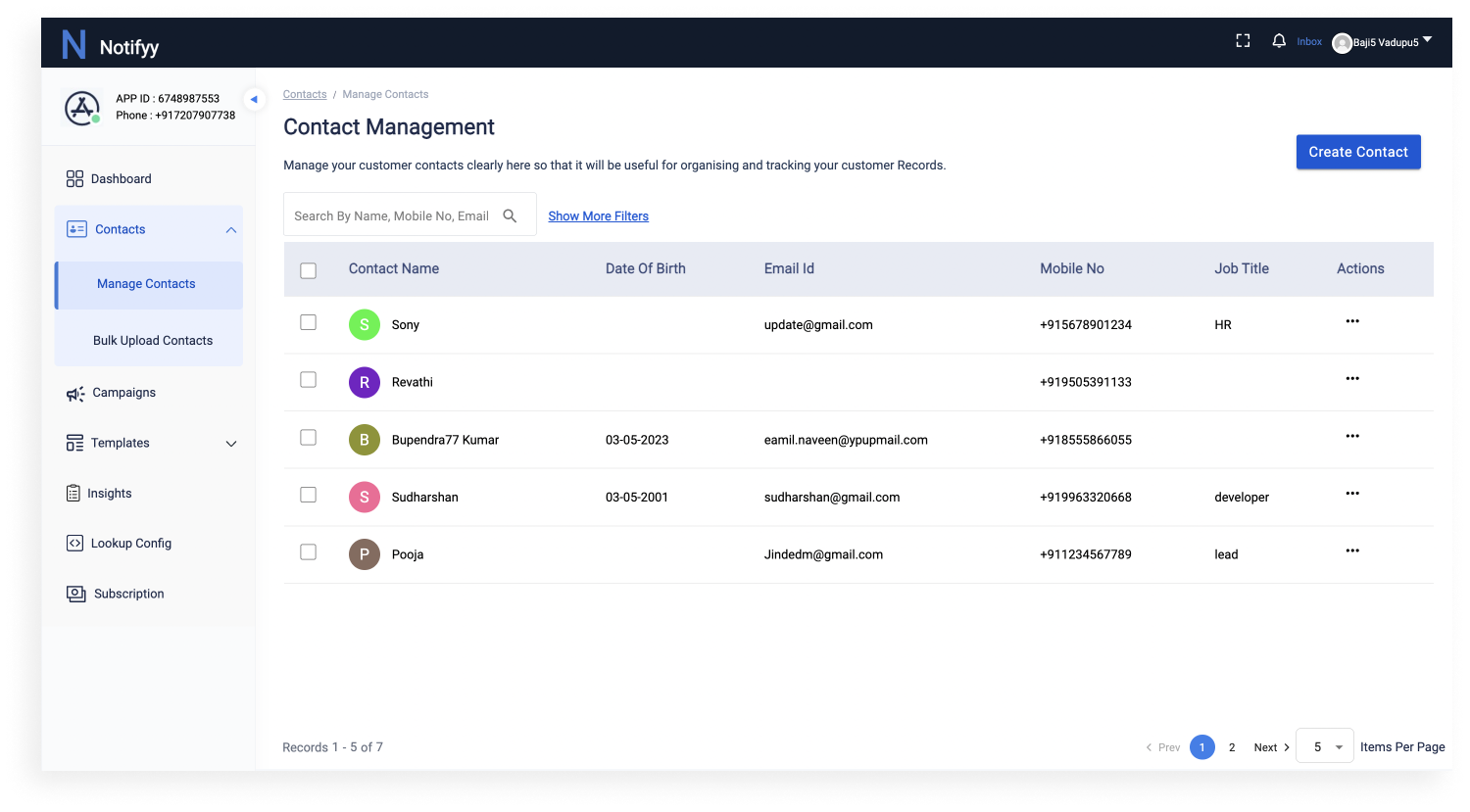Image resolution: width=1470 pixels, height=812 pixels.
Task: Click the Notifyy N logo
Action: click(73, 44)
